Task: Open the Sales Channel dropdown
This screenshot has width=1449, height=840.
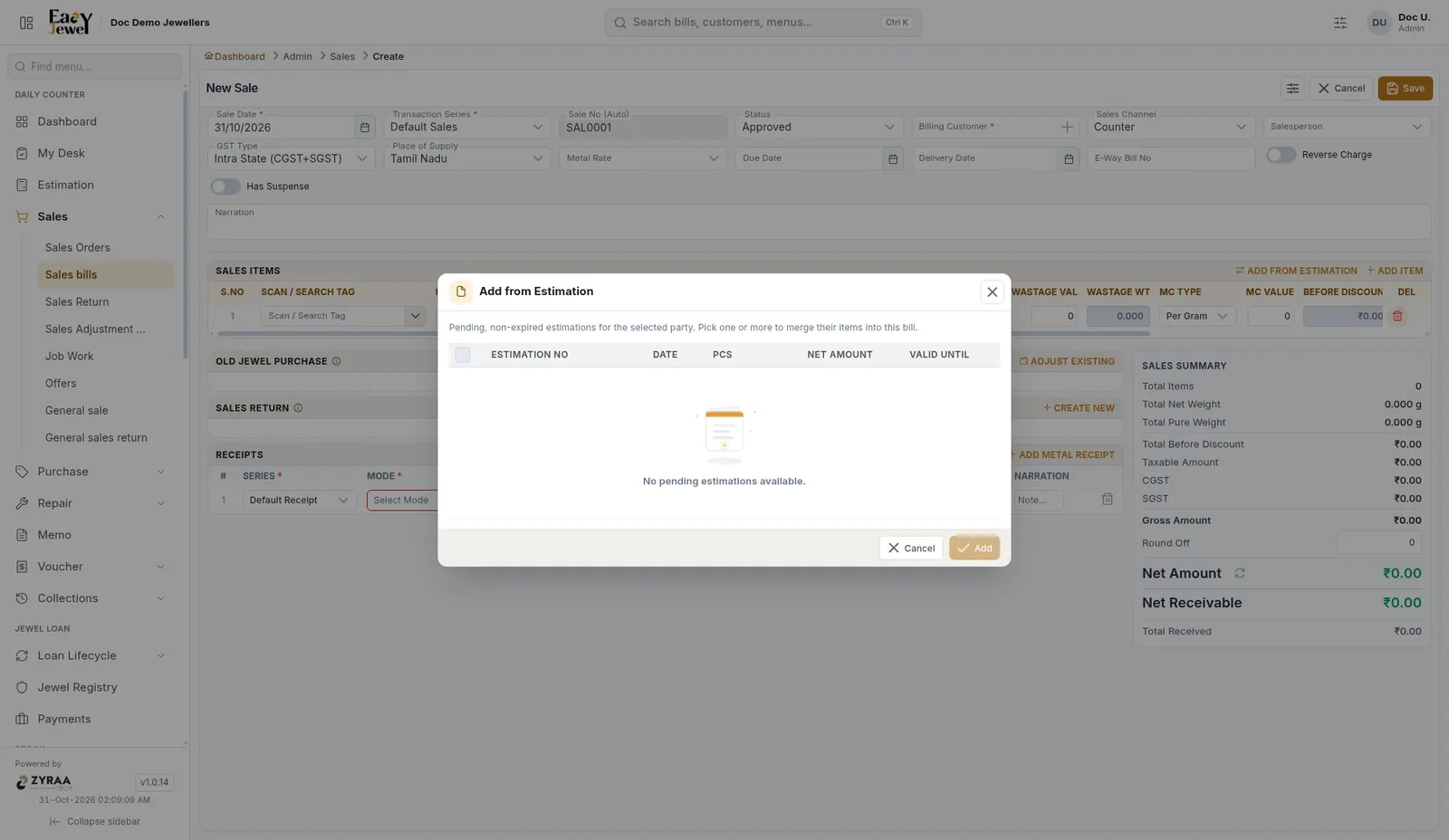Action: pos(1170,127)
